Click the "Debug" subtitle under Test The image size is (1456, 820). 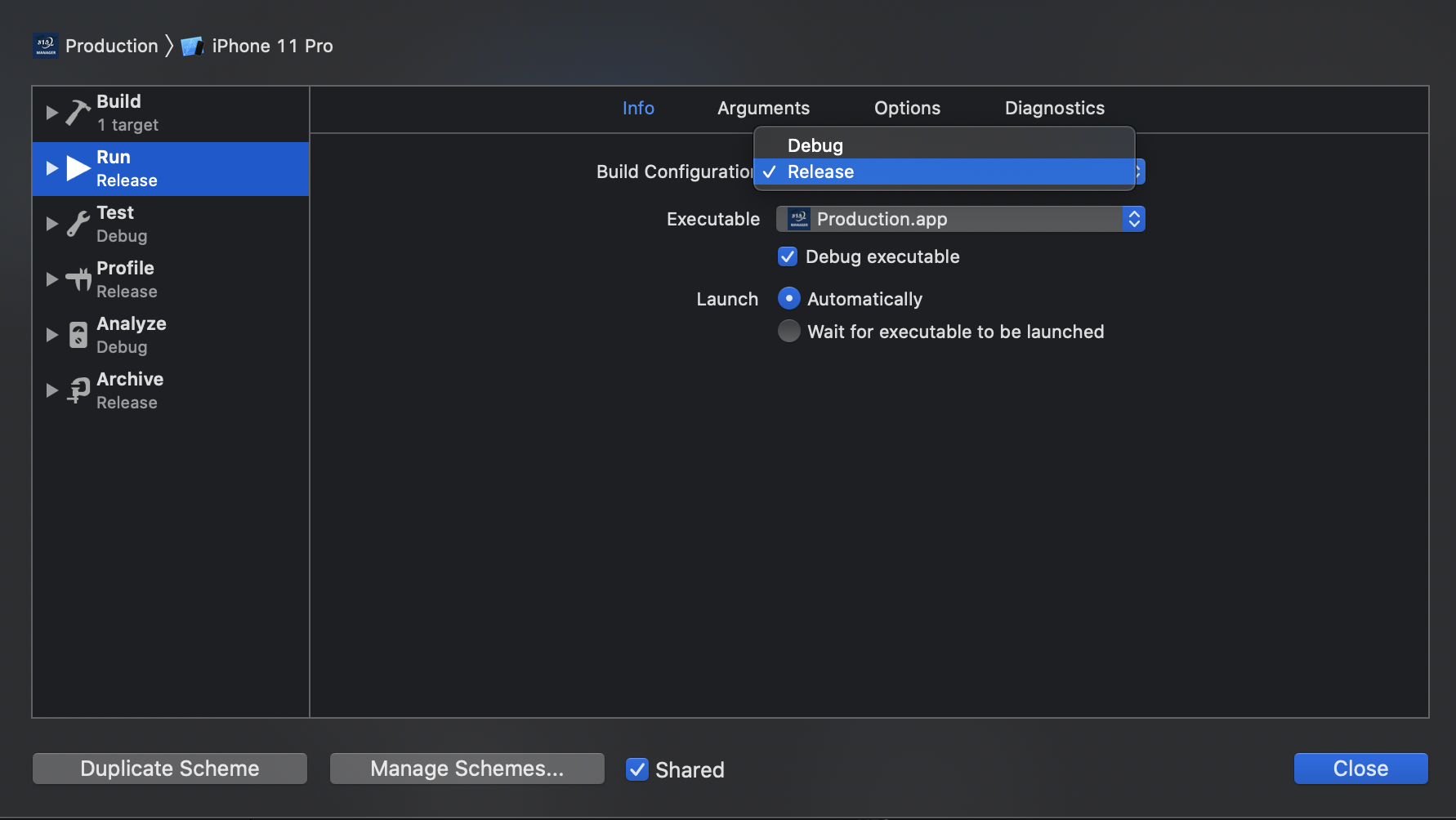122,236
